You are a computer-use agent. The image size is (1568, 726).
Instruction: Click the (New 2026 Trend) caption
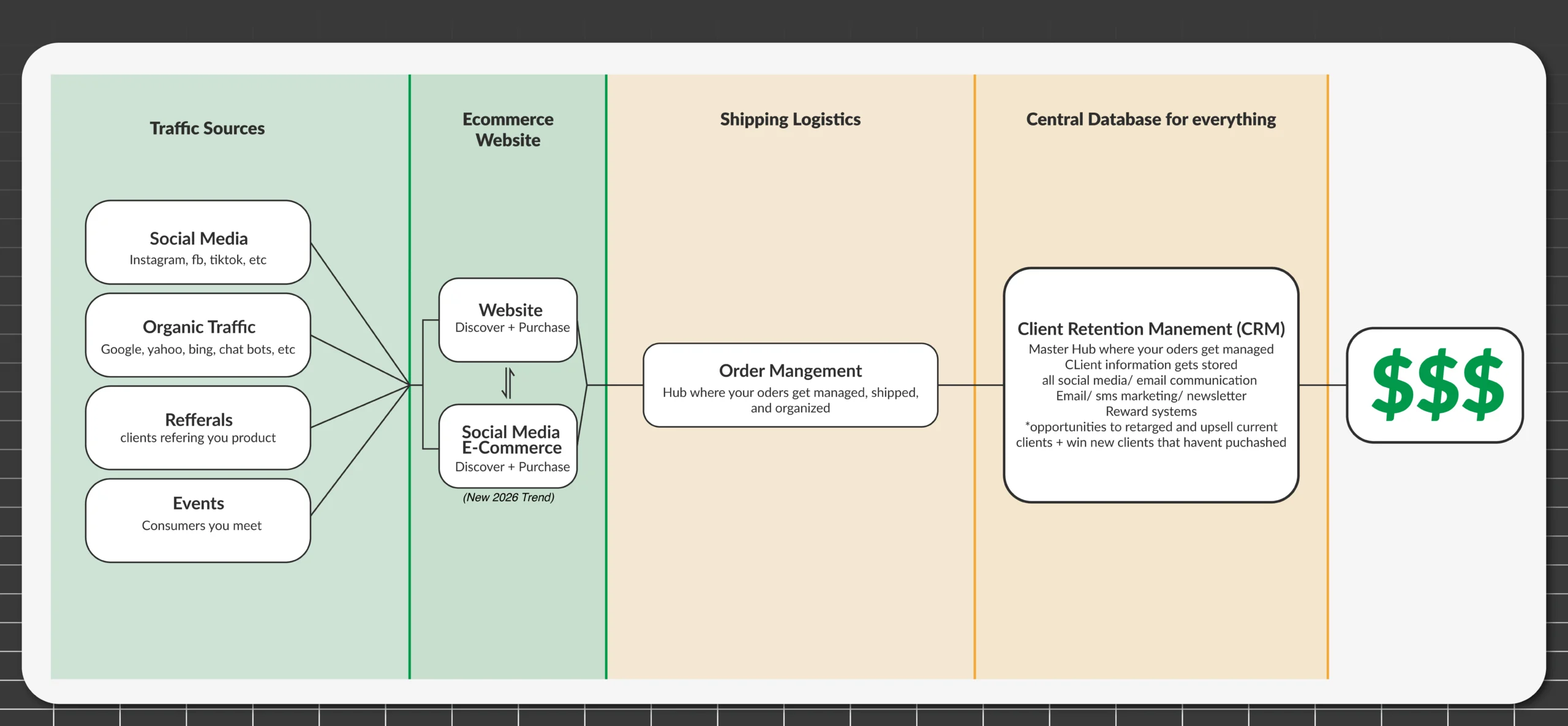tap(509, 497)
